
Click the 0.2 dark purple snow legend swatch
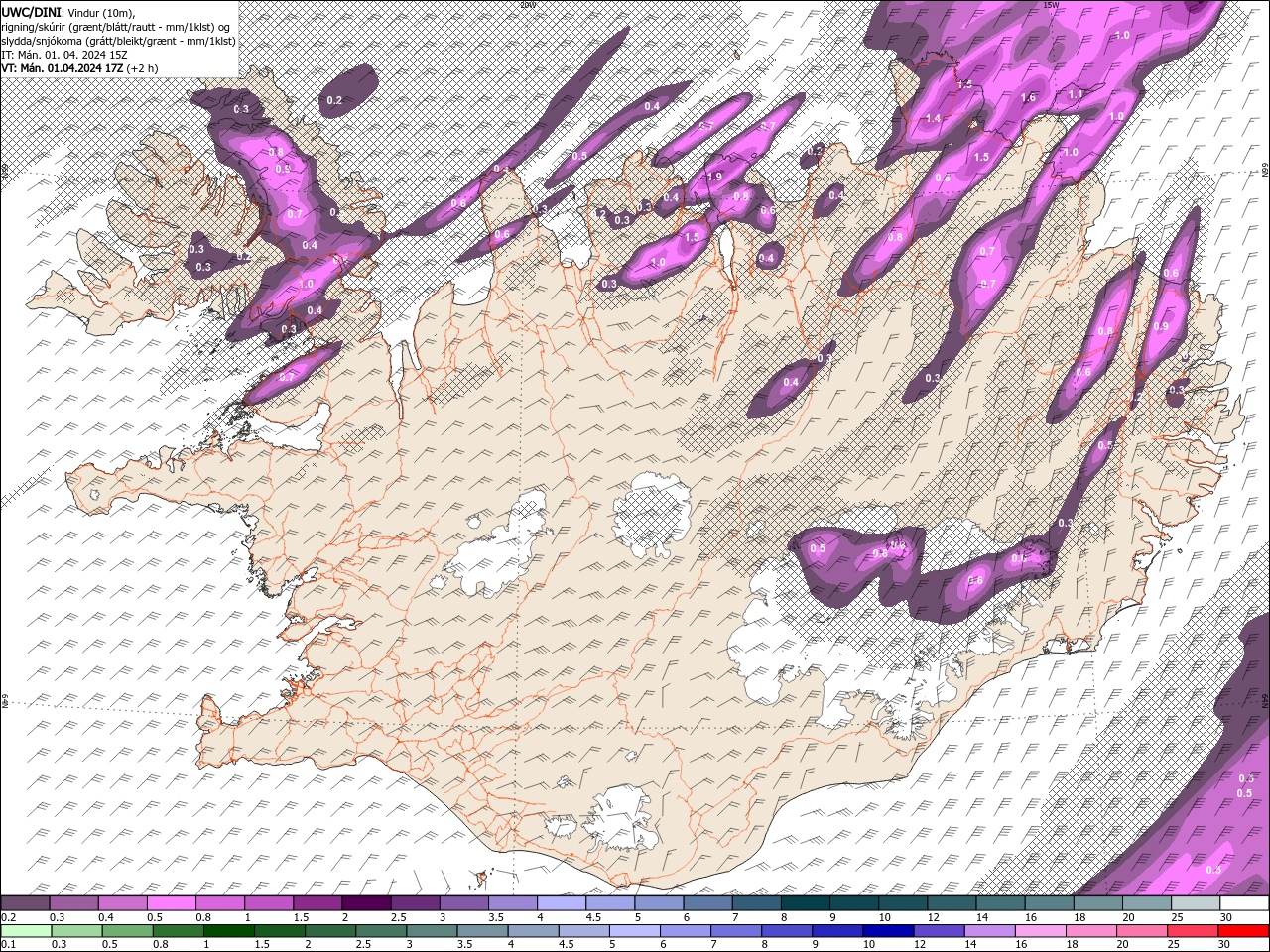click(25, 903)
